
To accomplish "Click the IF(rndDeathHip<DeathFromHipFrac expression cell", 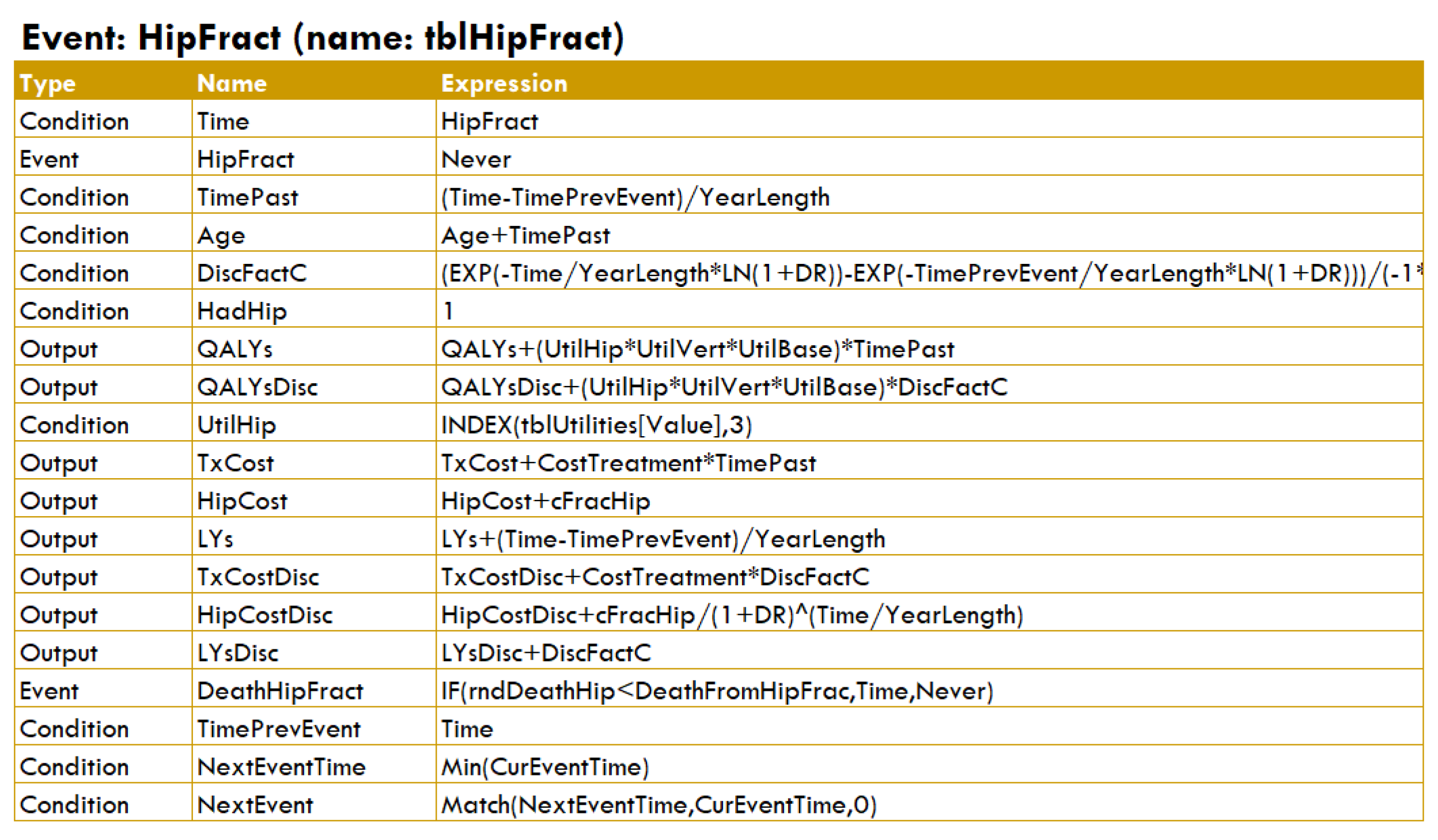I will click(717, 691).
